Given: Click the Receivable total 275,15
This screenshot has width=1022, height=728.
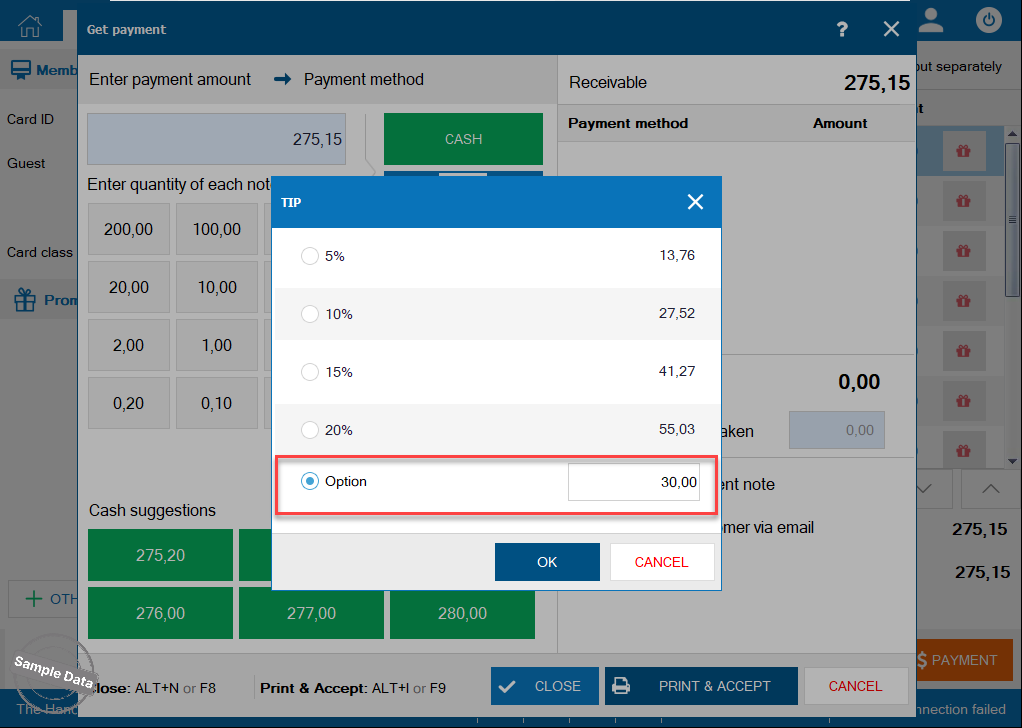Looking at the screenshot, I should tap(877, 83).
